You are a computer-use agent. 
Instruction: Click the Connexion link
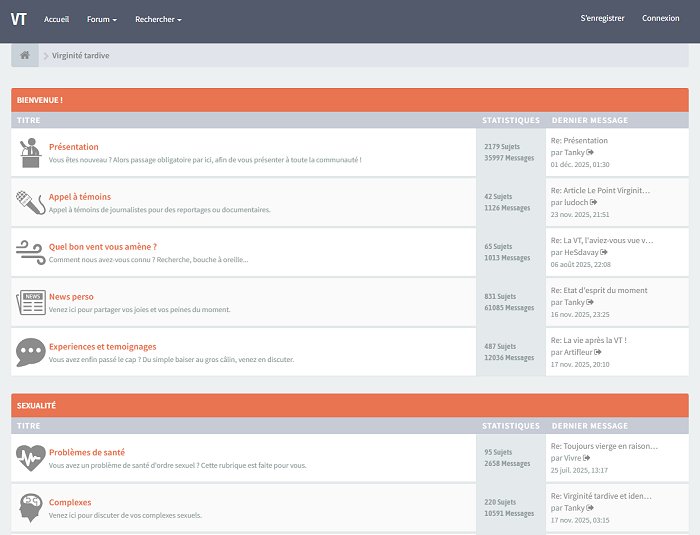[x=660, y=18]
